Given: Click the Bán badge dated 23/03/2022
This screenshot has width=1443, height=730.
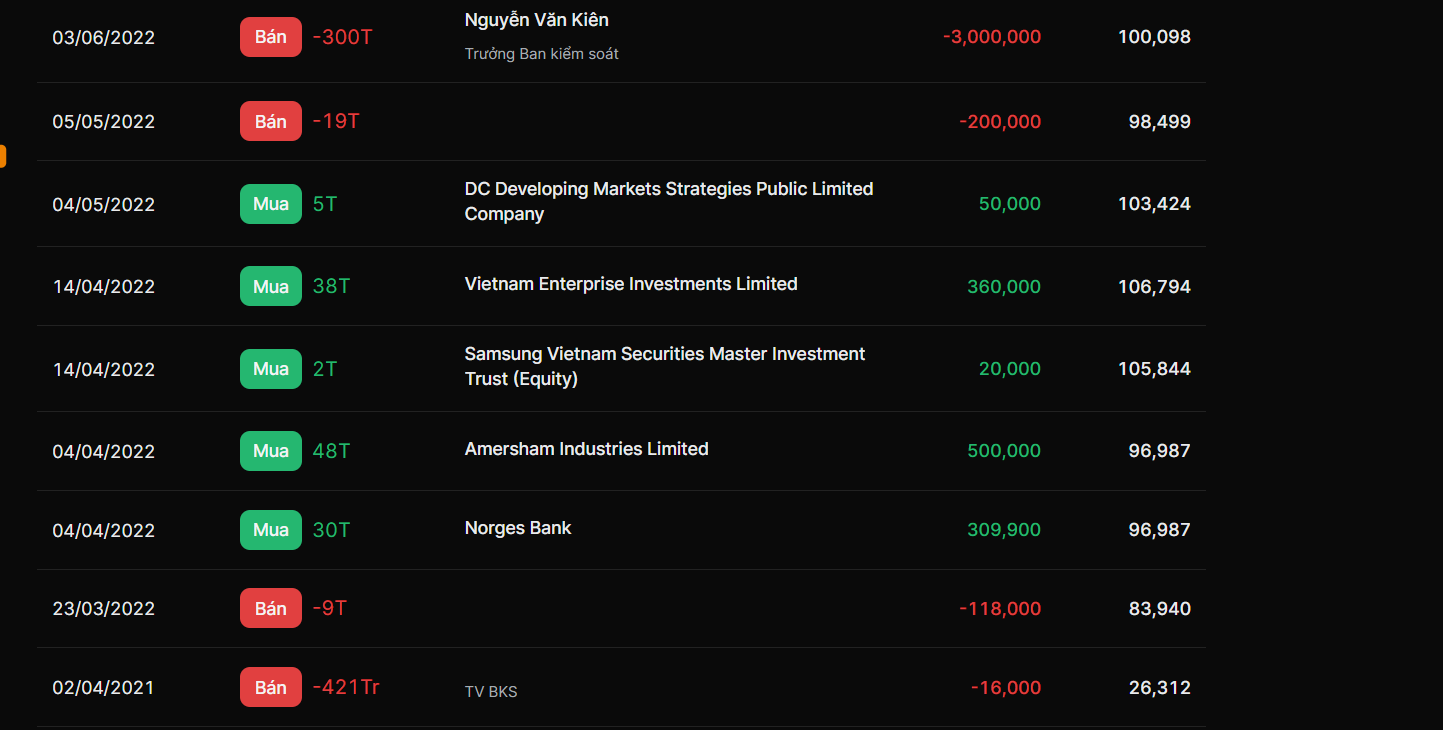Looking at the screenshot, I should [270, 609].
